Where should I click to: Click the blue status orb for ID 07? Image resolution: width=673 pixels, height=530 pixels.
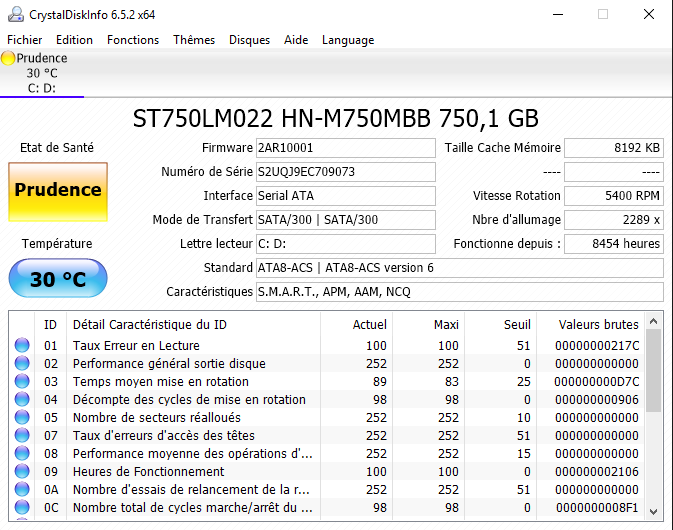pos(22,435)
